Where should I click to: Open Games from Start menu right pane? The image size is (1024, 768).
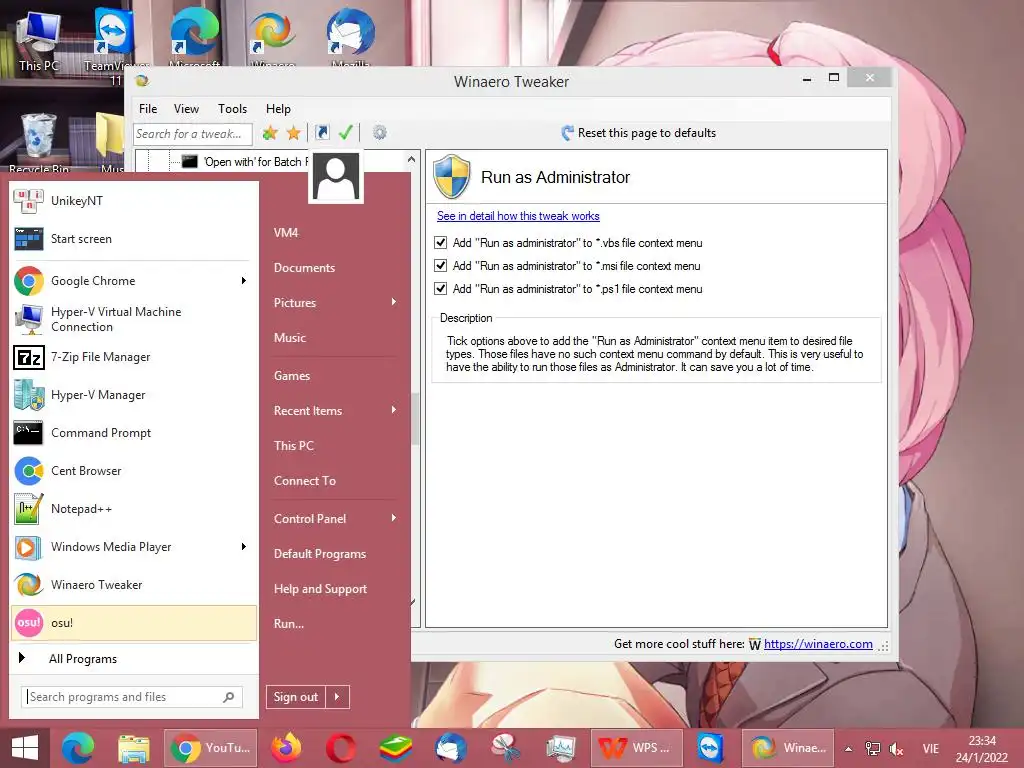tap(292, 376)
